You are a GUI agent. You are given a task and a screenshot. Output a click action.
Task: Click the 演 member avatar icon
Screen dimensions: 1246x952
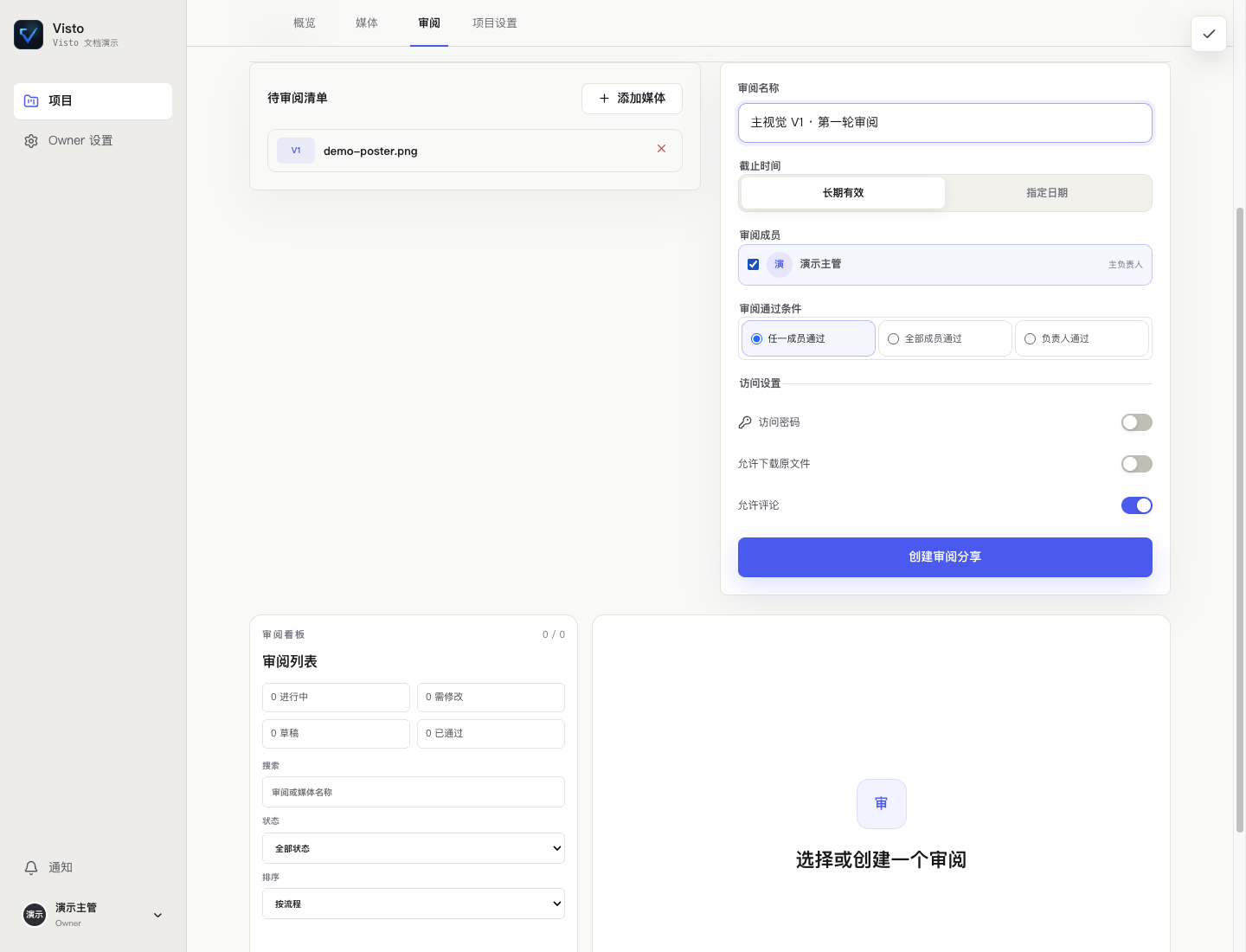tap(780, 265)
